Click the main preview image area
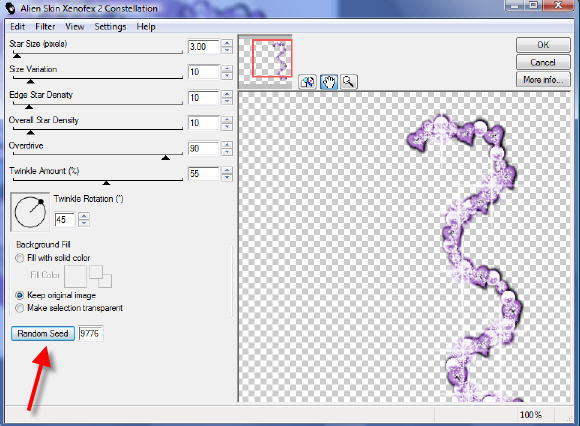This screenshot has height=426, width=580. pos(405,247)
